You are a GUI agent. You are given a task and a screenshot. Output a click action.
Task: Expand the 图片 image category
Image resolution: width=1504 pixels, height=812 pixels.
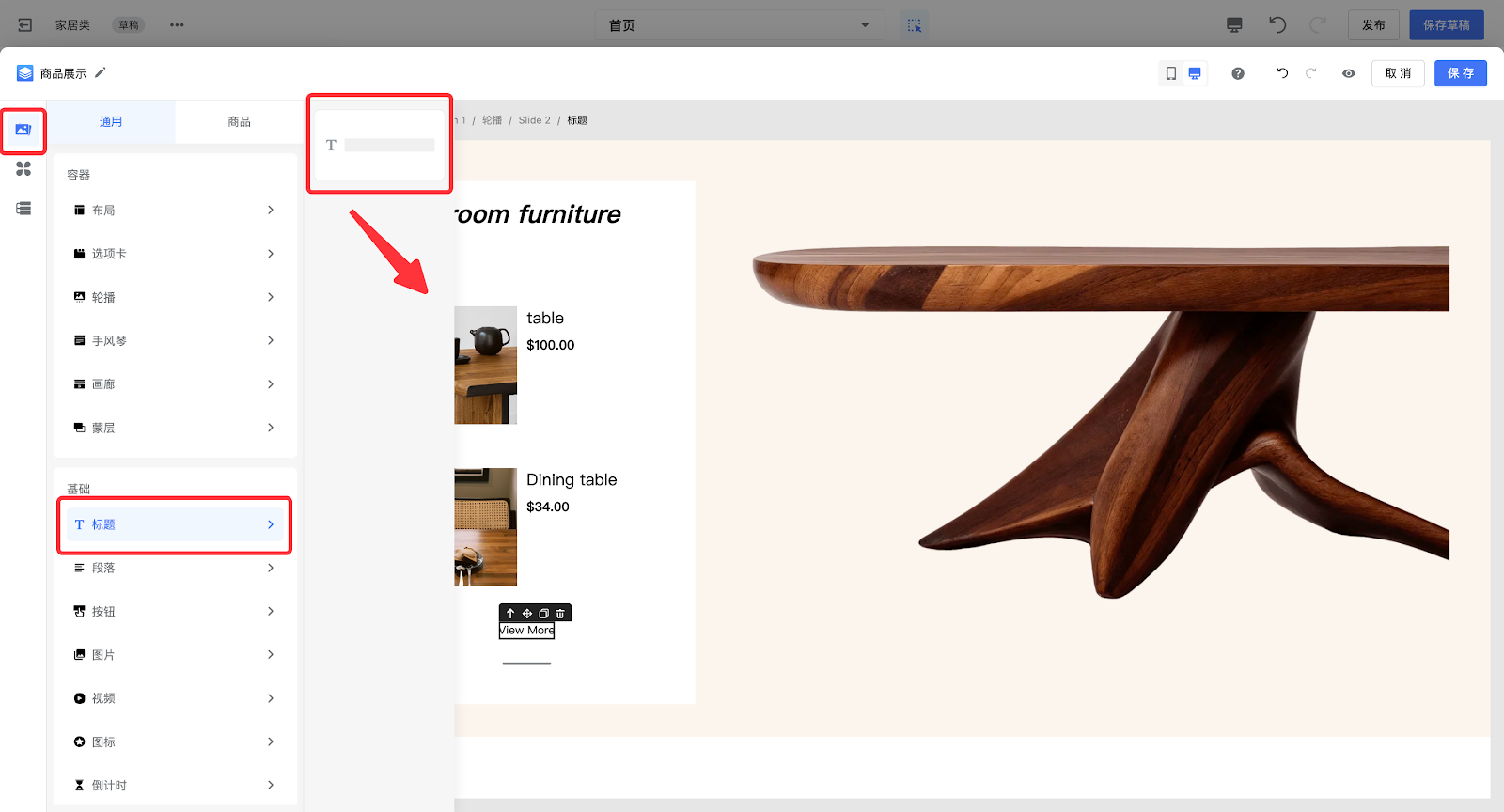click(175, 655)
